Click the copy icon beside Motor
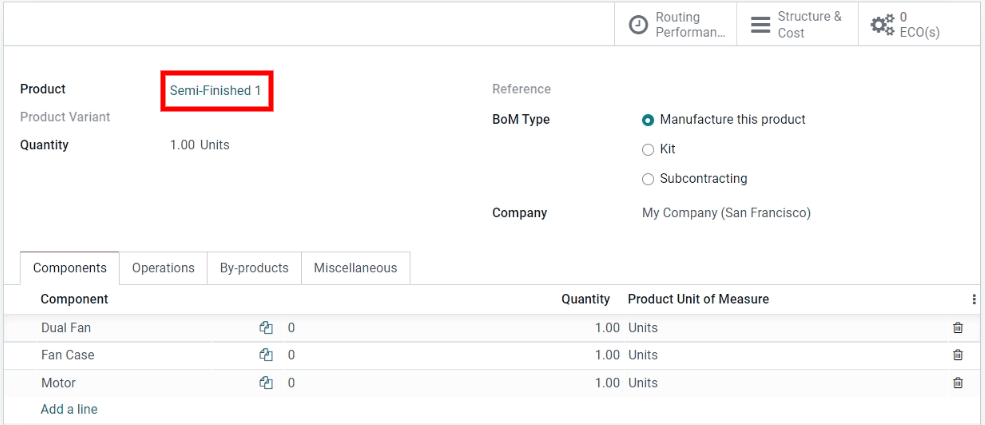 click(266, 383)
